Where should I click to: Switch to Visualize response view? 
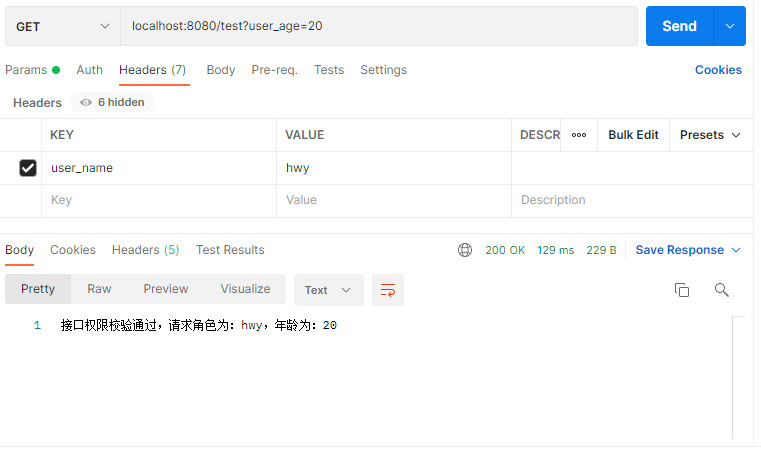pyautogui.click(x=245, y=289)
